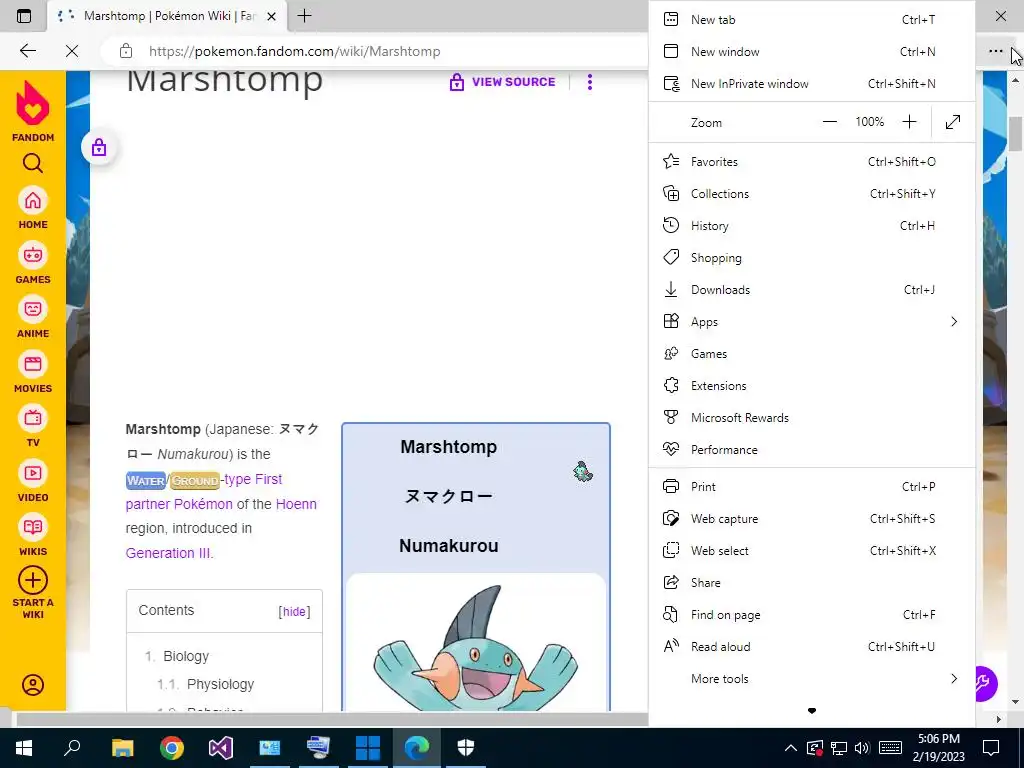Image resolution: width=1024 pixels, height=768 pixels.
Task: Open Downloads from the menu
Action: [812, 289]
